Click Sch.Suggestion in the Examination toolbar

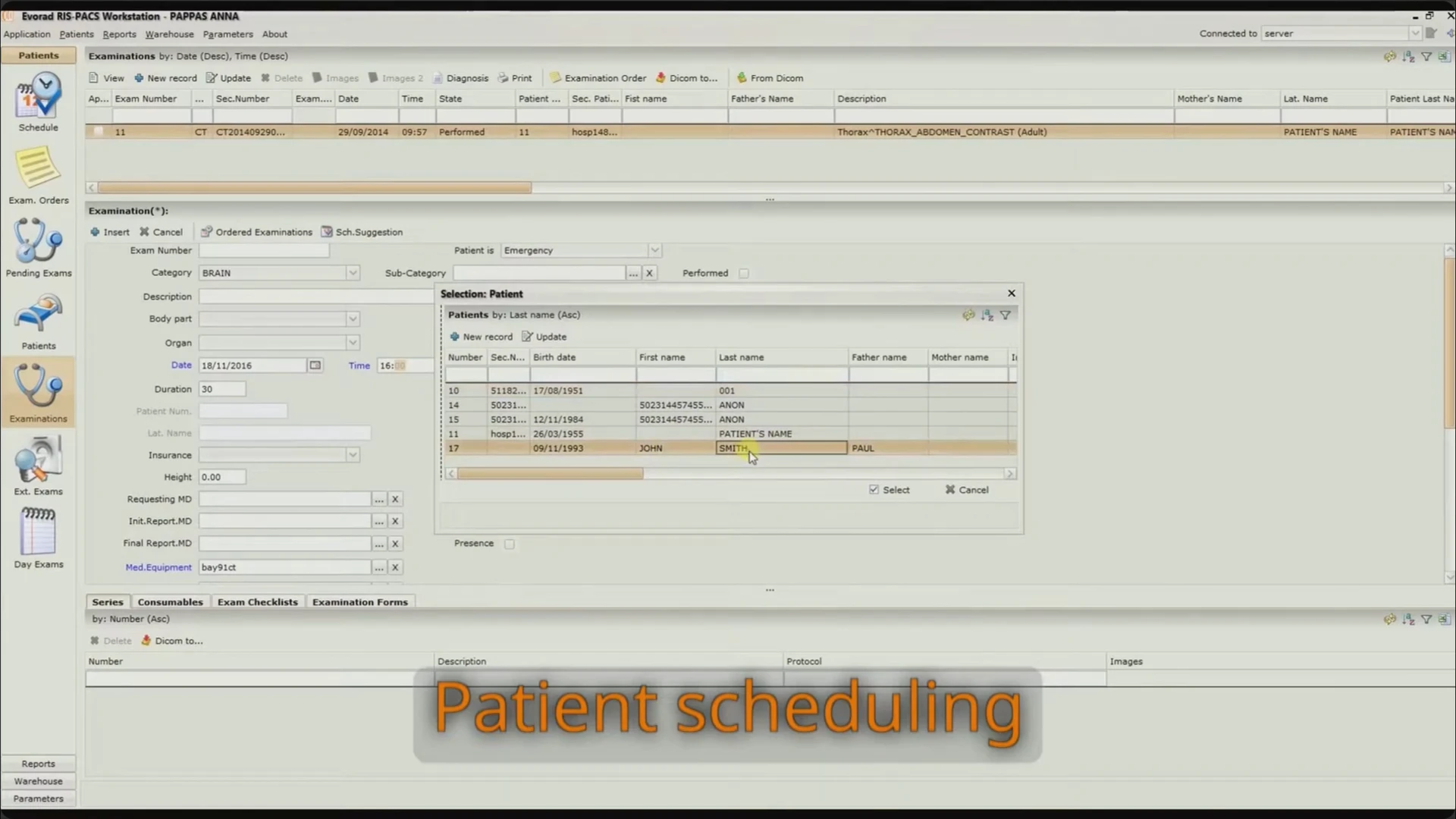(362, 232)
